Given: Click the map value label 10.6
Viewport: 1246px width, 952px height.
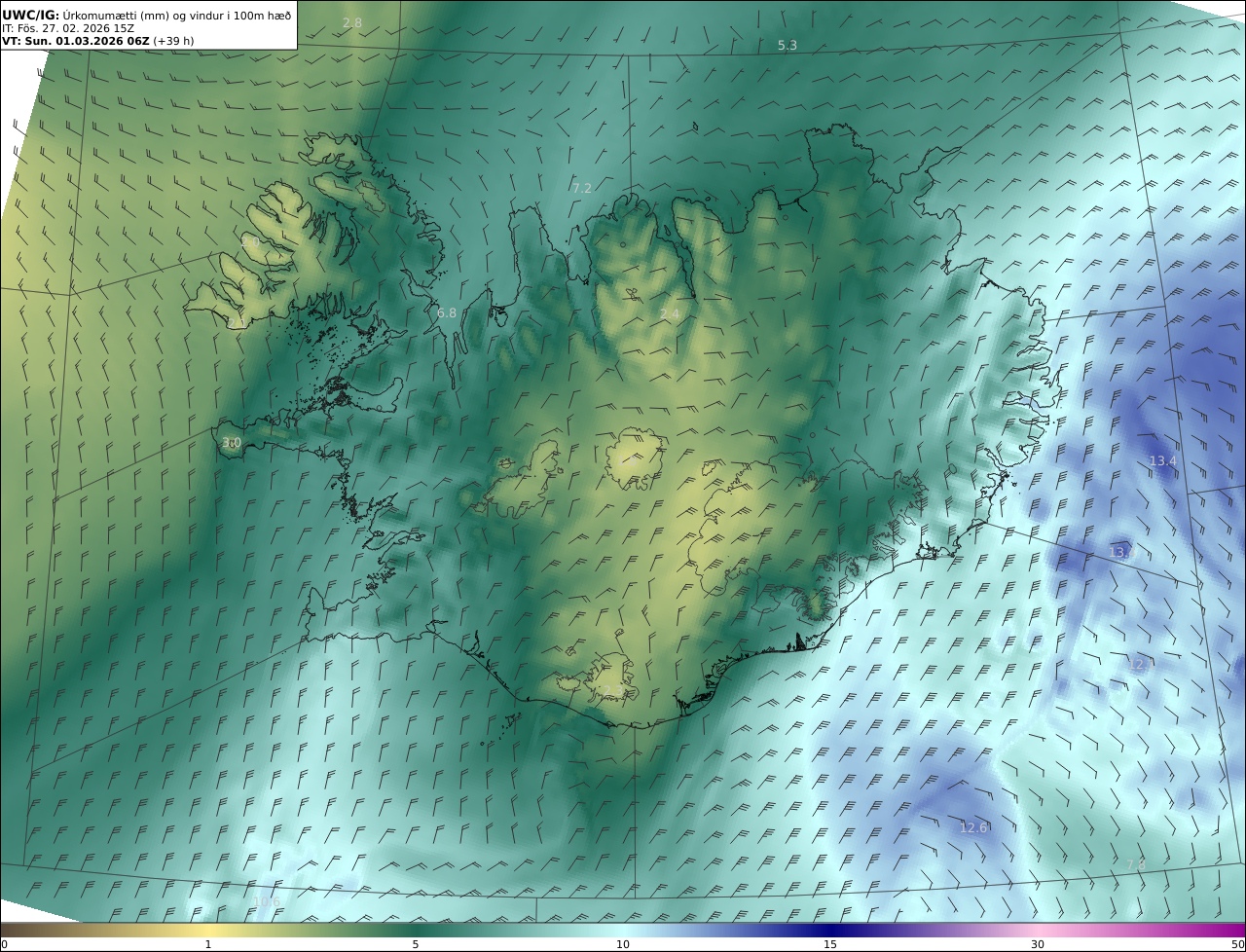Looking at the screenshot, I should (x=266, y=902).
